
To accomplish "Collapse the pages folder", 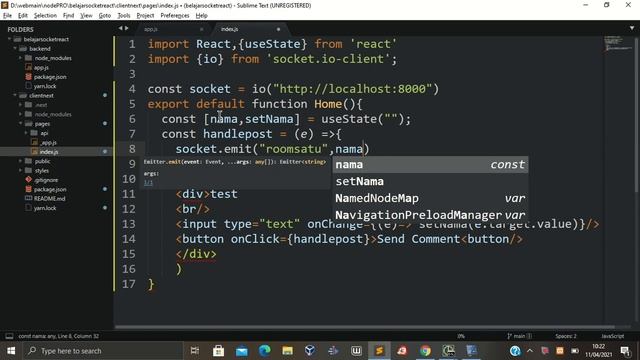I will [x=20, y=123].
